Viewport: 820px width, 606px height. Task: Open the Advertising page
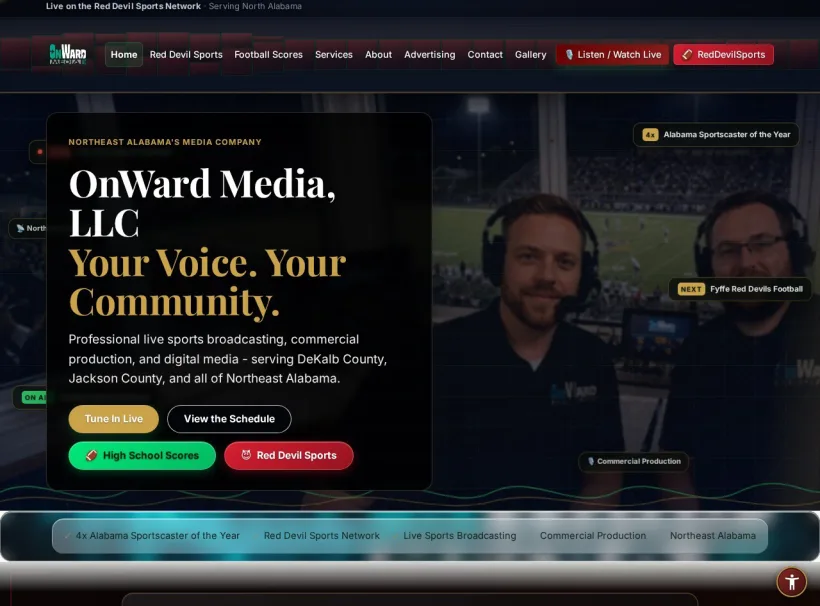[429, 54]
